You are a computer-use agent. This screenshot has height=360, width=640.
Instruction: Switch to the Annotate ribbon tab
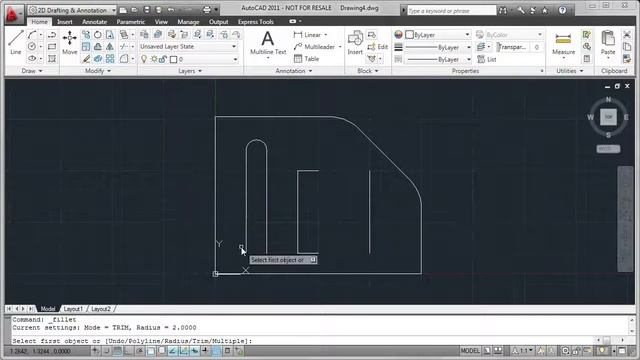pyautogui.click(x=94, y=22)
